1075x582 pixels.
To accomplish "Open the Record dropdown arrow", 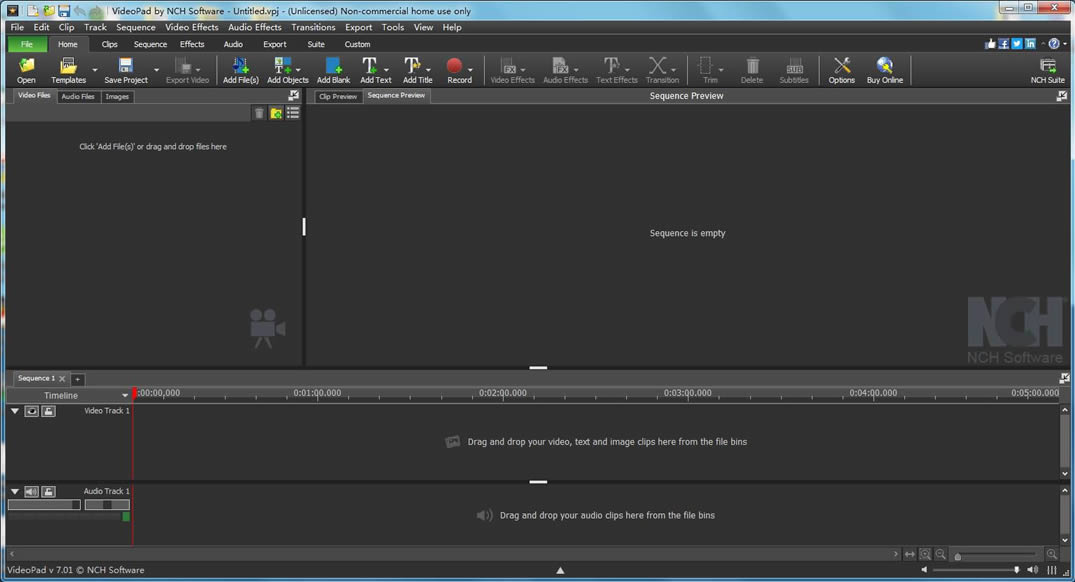I will point(470,69).
